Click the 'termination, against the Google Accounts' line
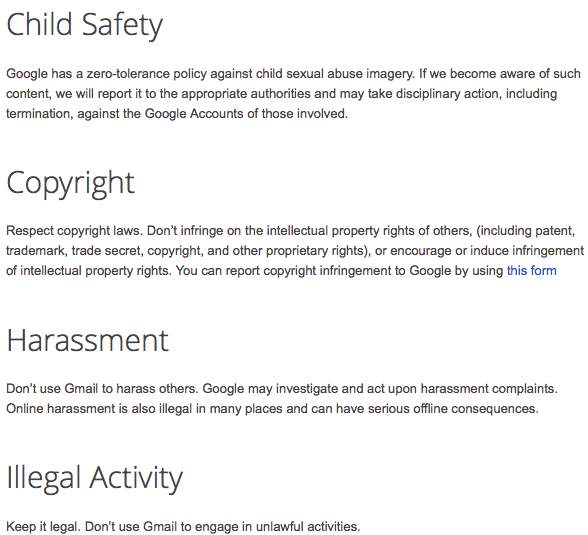The image size is (588, 535). (x=177, y=113)
